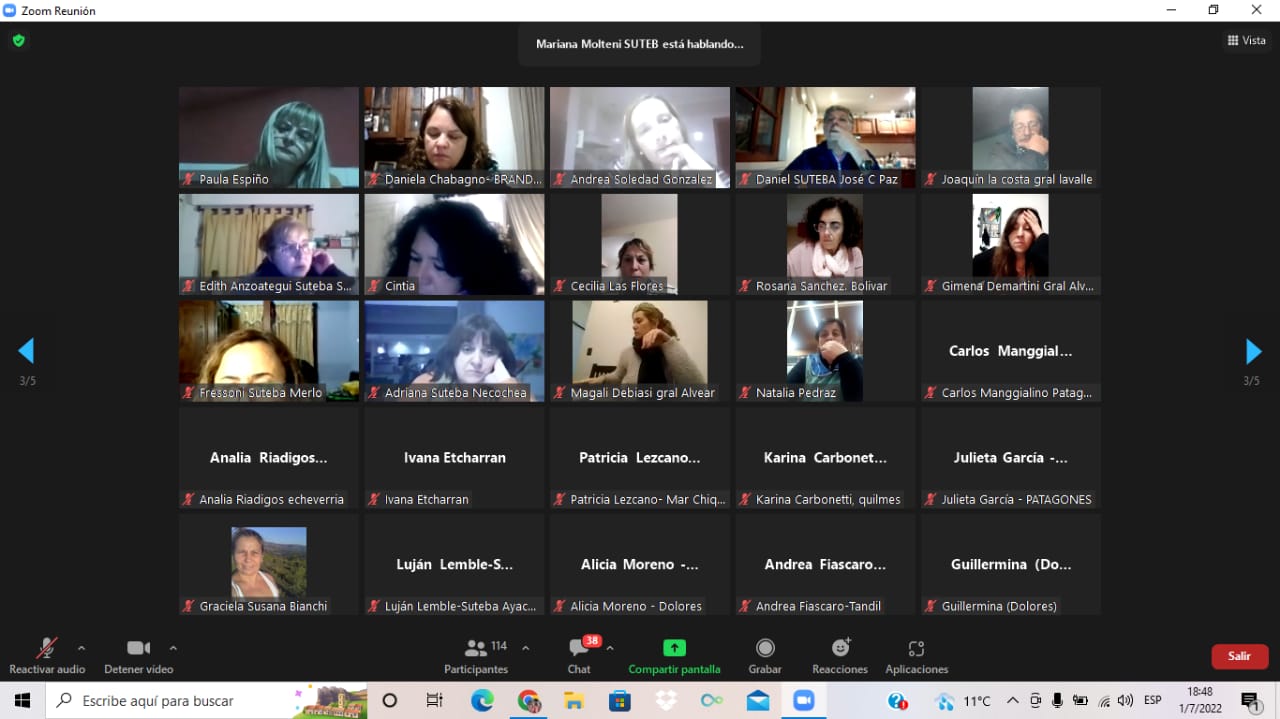Open the Vista layout menu
Image resolution: width=1280 pixels, height=719 pixels.
coord(1246,41)
